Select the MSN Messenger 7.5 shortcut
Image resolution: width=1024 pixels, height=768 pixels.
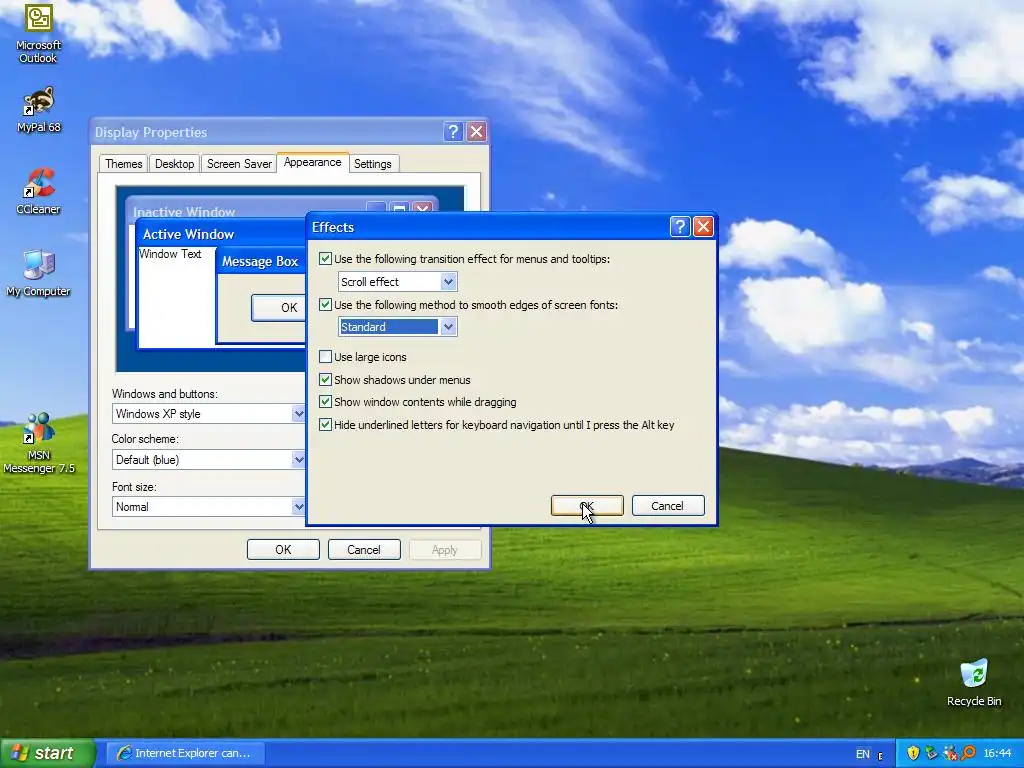pyautogui.click(x=39, y=443)
